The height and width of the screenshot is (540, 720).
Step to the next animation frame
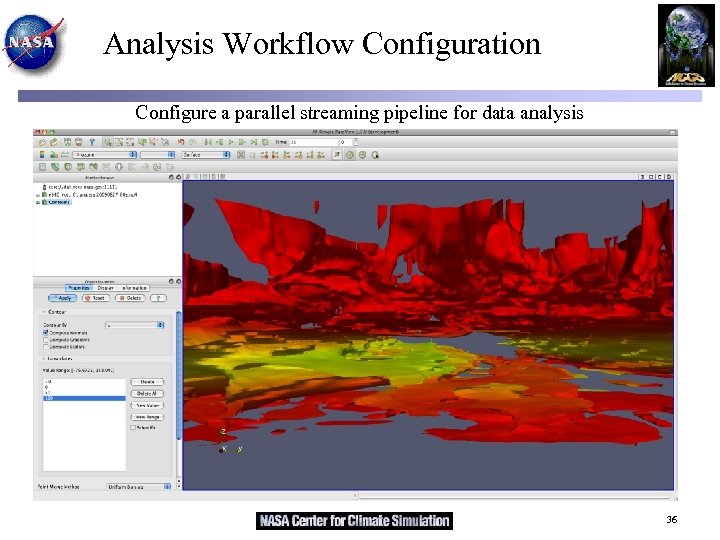point(242,142)
